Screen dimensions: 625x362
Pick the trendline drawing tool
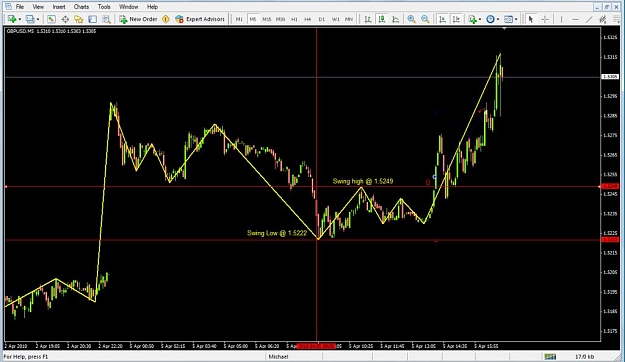pos(589,19)
